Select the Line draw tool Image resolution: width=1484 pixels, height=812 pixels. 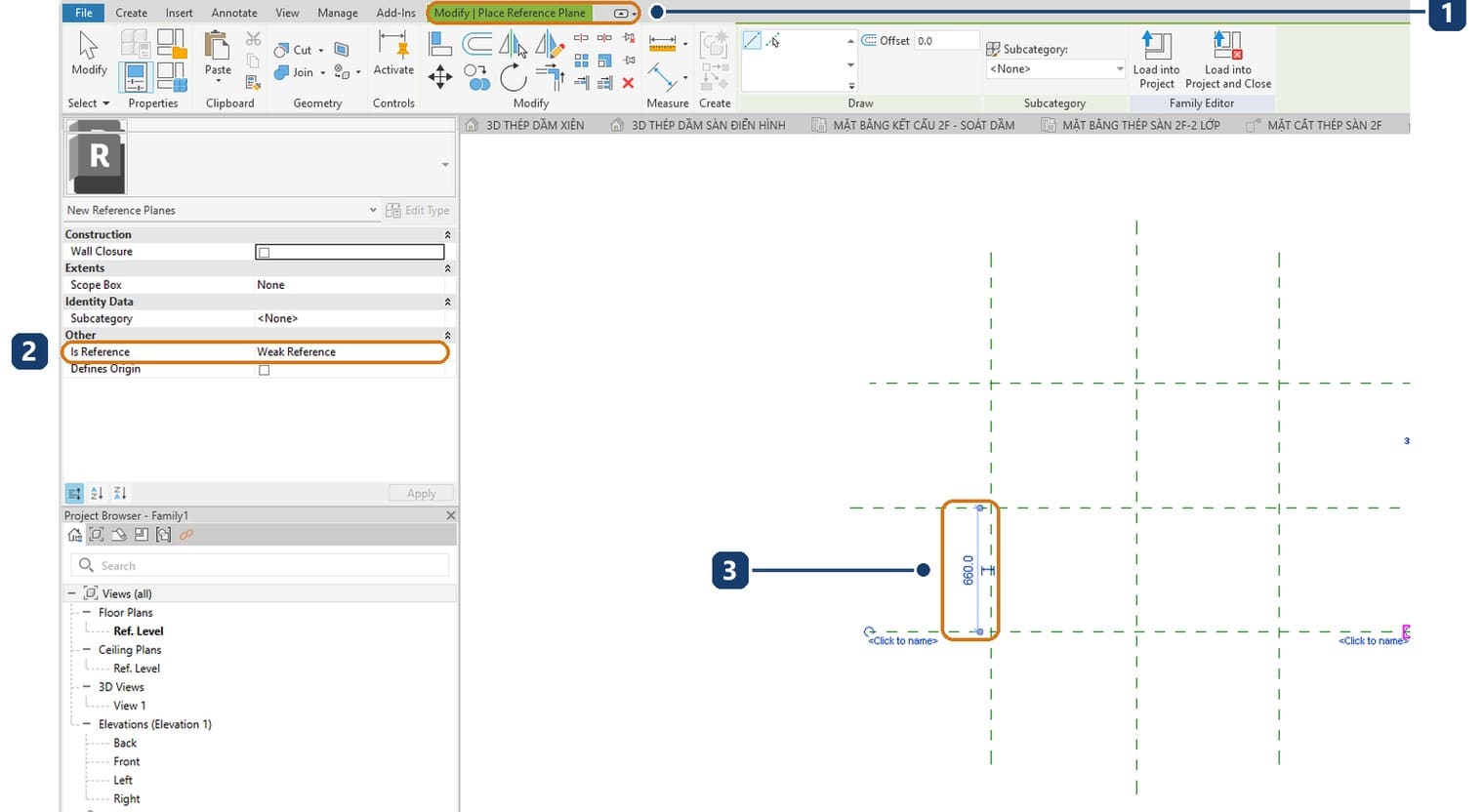click(x=752, y=40)
